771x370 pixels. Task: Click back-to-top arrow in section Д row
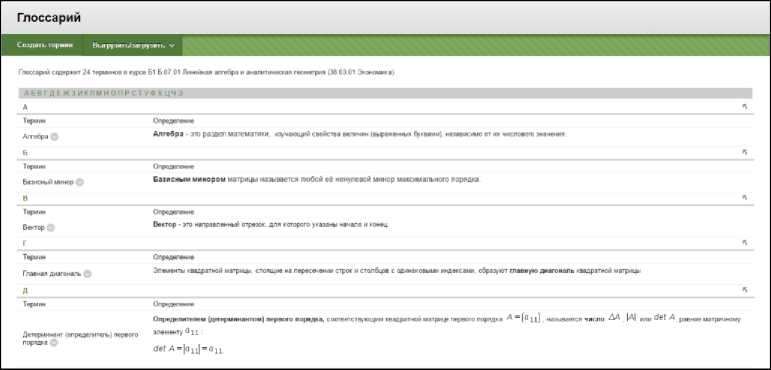click(744, 290)
